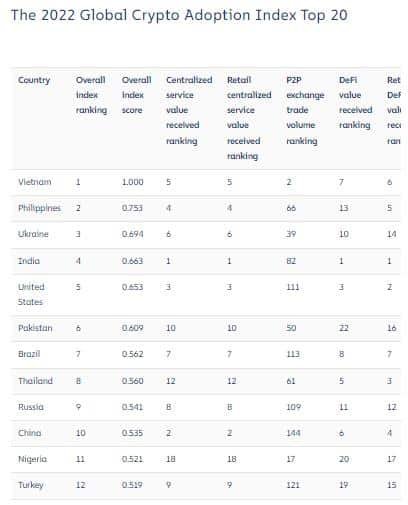Select Thailand in the table
408x505 pixels.
[x=35, y=381]
